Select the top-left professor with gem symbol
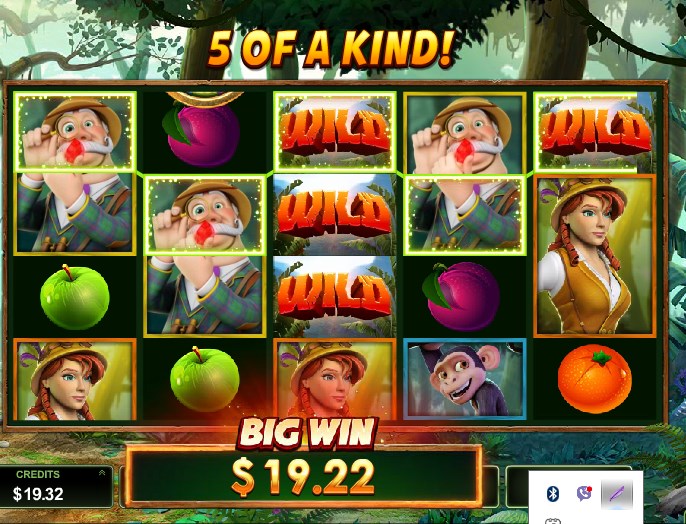Viewport: 686px width, 524px height. click(75, 130)
